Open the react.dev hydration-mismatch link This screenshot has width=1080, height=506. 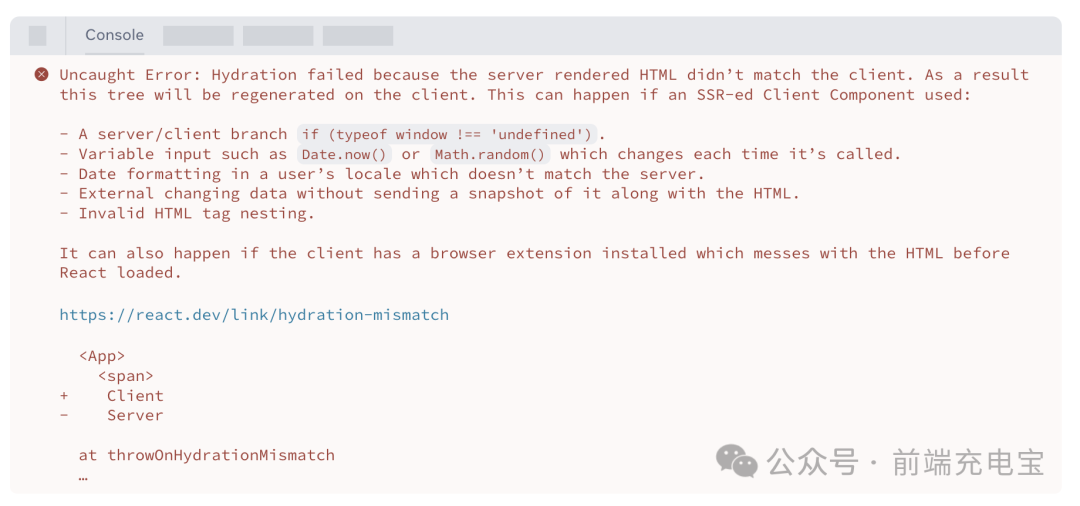point(254,314)
